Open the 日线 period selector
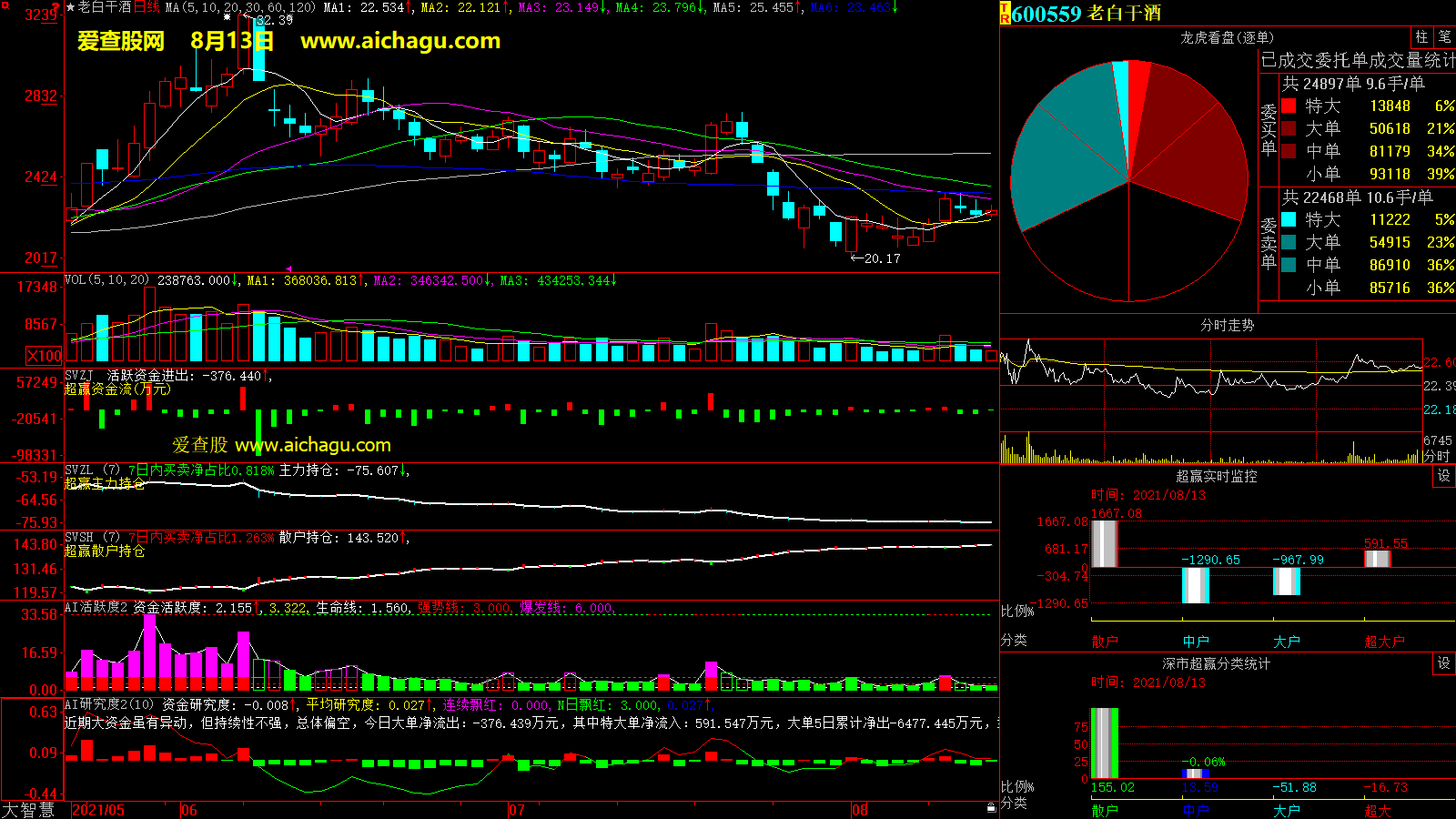 (147, 7)
